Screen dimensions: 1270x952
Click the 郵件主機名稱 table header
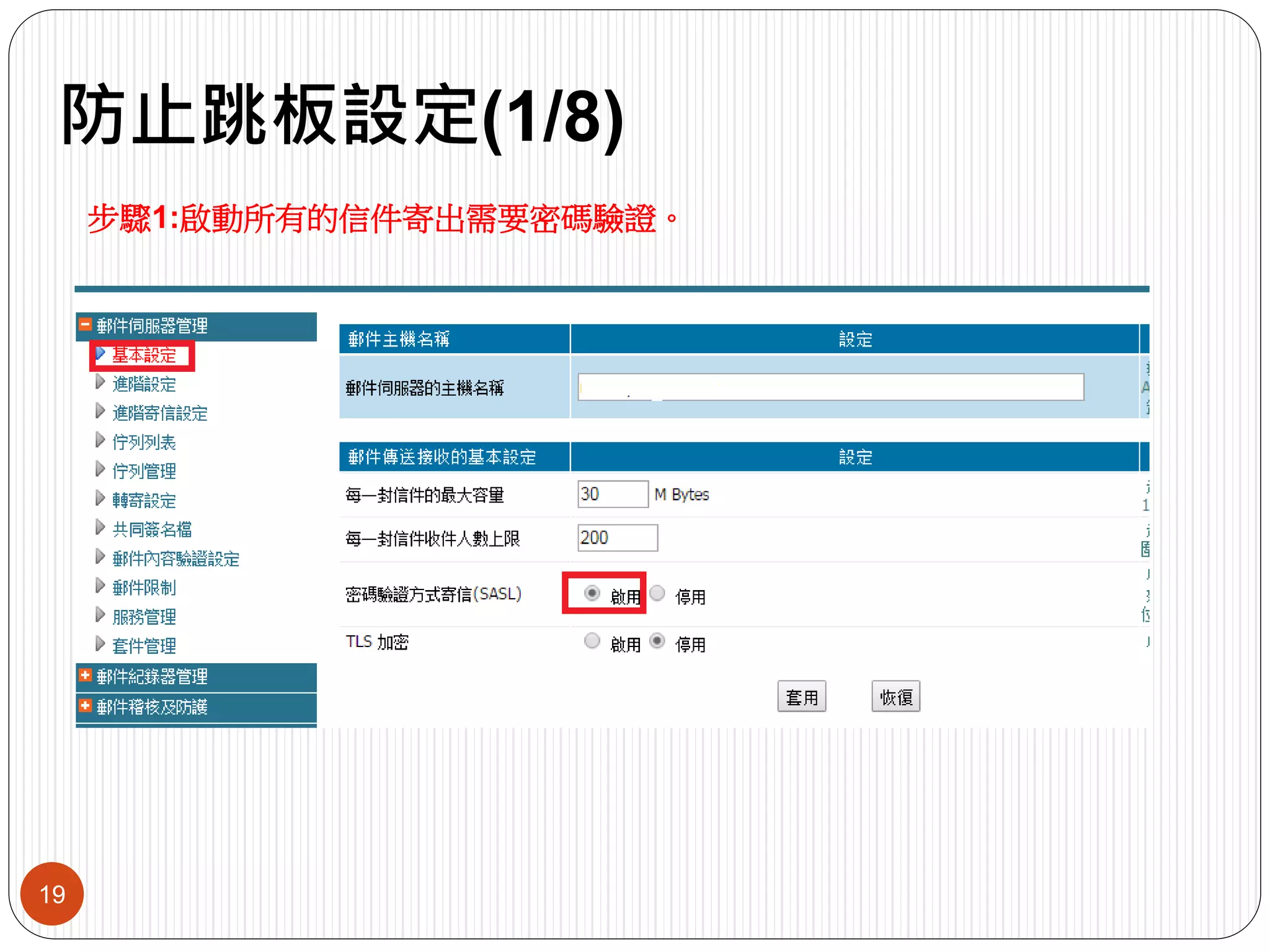455,339
